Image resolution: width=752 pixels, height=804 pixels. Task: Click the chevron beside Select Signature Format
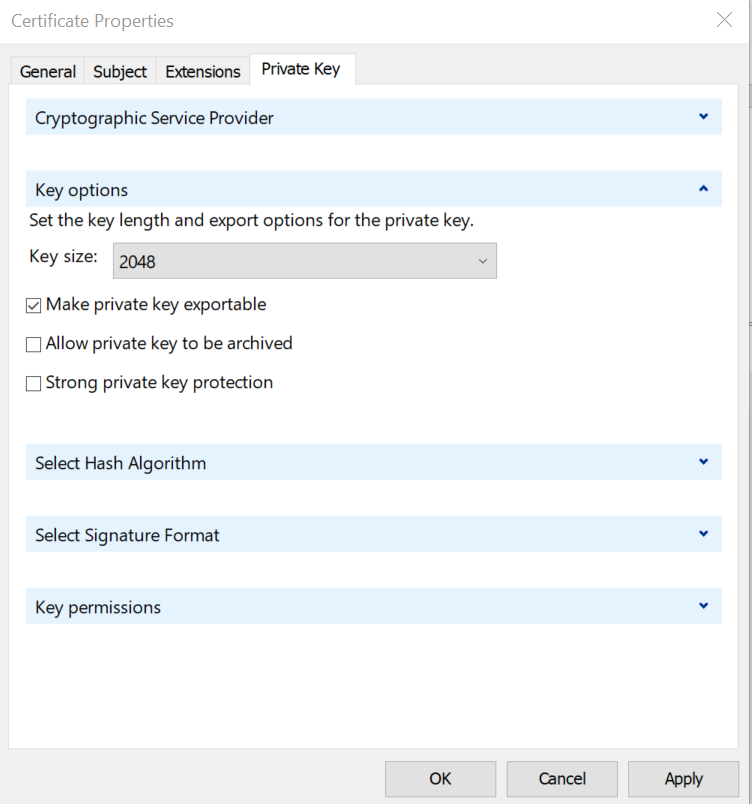(x=703, y=534)
